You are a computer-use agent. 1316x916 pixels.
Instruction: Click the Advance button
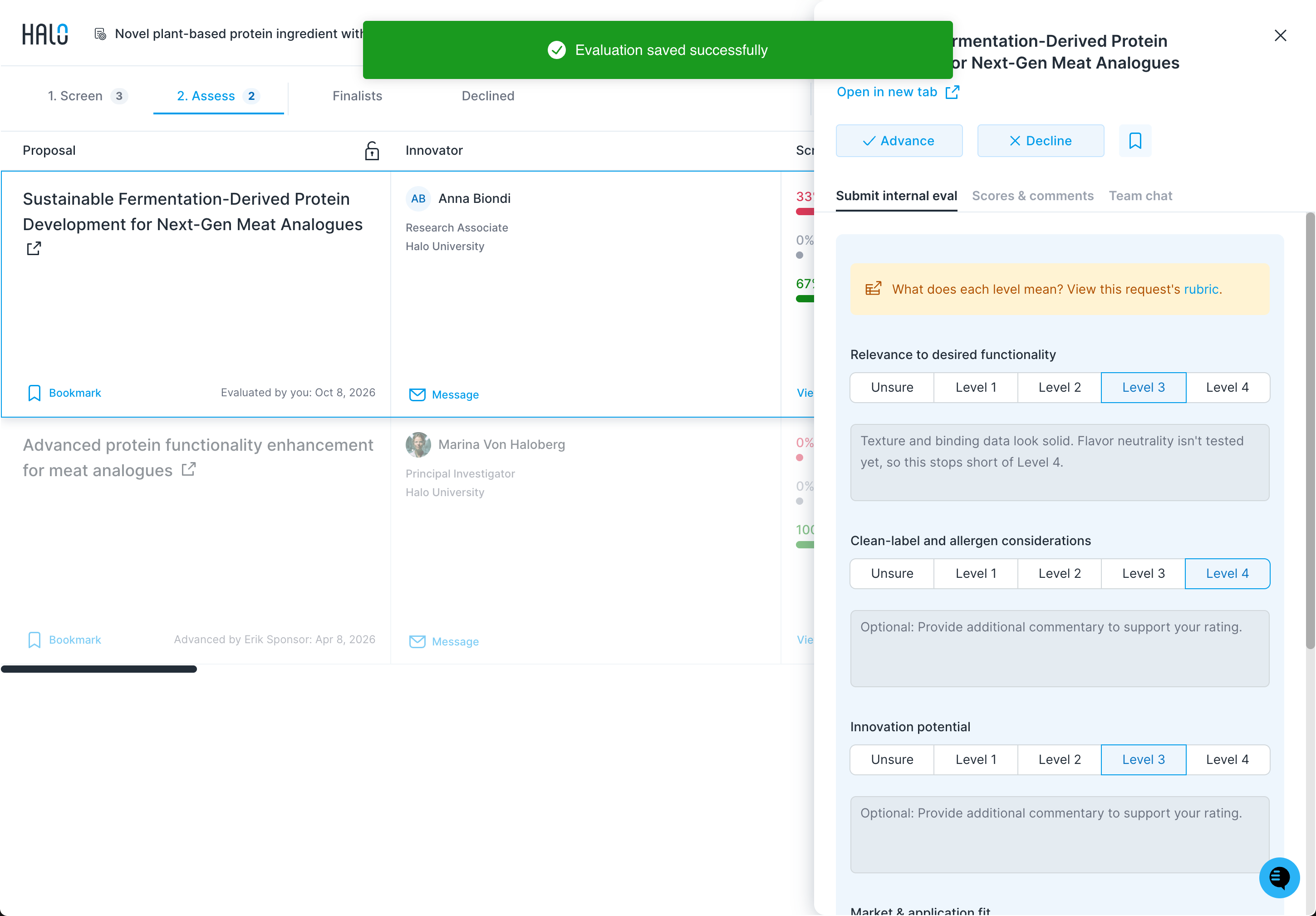pos(899,140)
